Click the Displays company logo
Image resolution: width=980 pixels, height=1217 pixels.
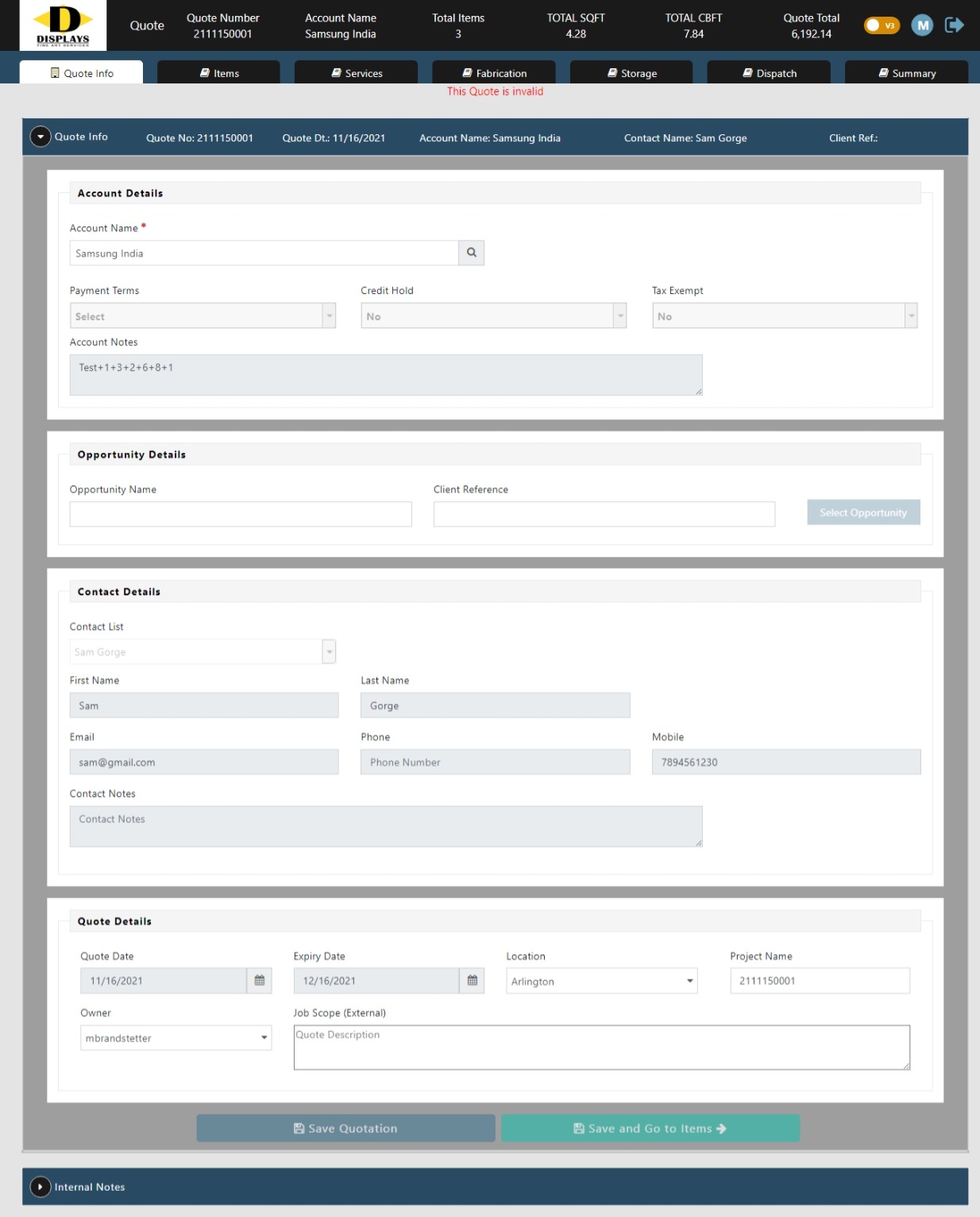tap(63, 25)
